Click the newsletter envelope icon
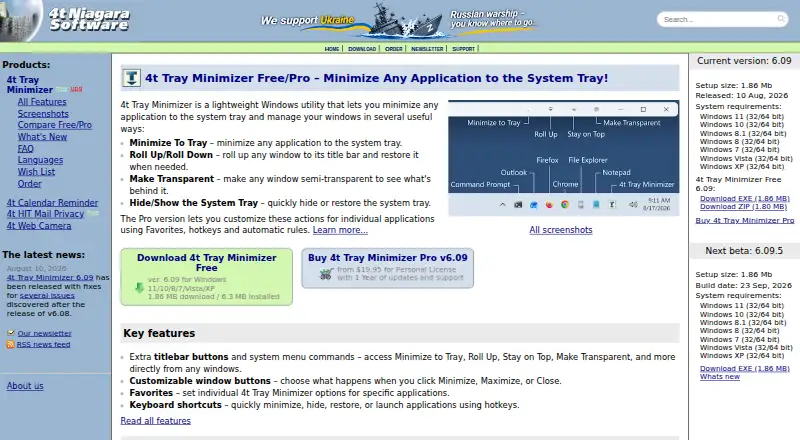This screenshot has width=800, height=440. pyautogui.click(x=11, y=333)
